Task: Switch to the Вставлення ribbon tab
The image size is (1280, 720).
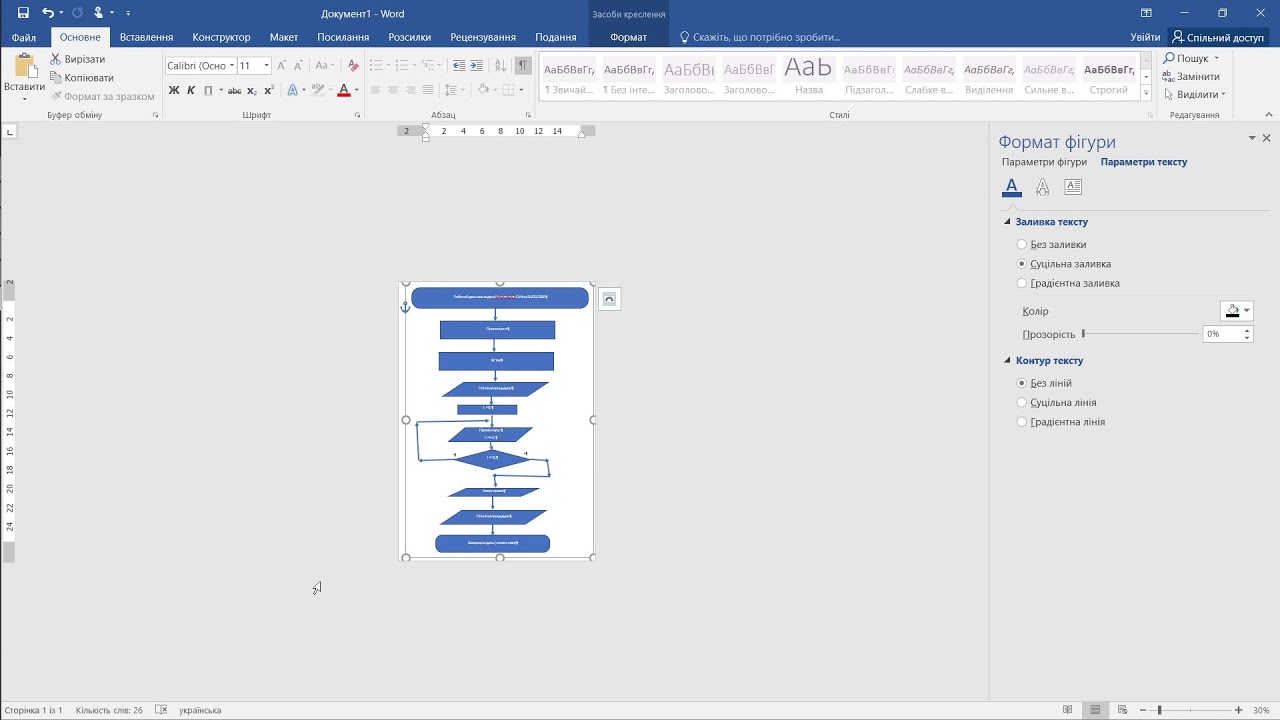Action: point(146,37)
